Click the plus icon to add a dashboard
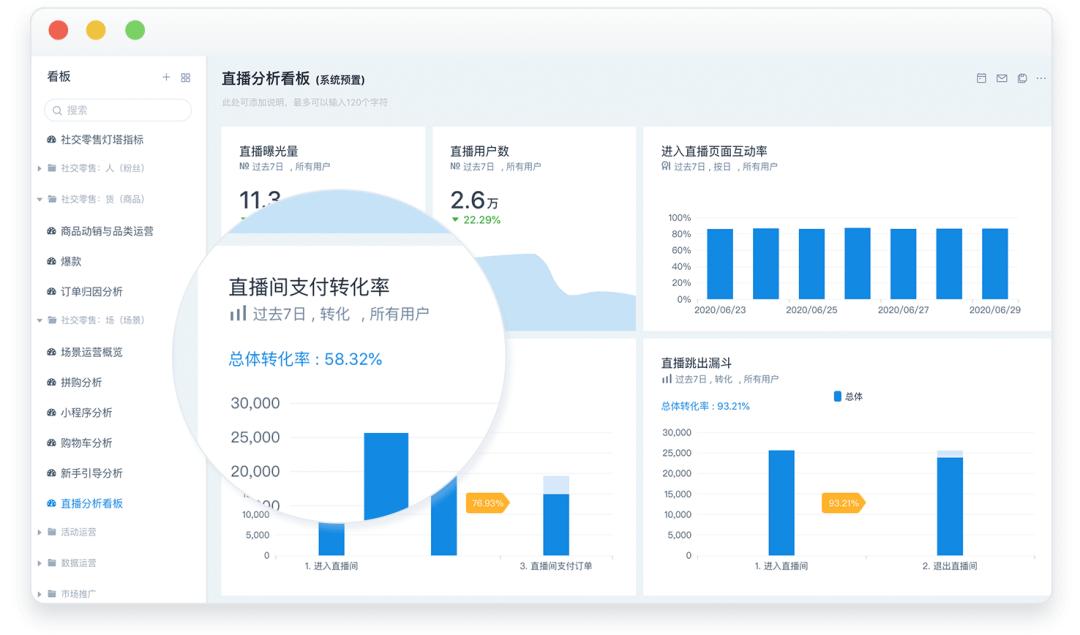 166,77
